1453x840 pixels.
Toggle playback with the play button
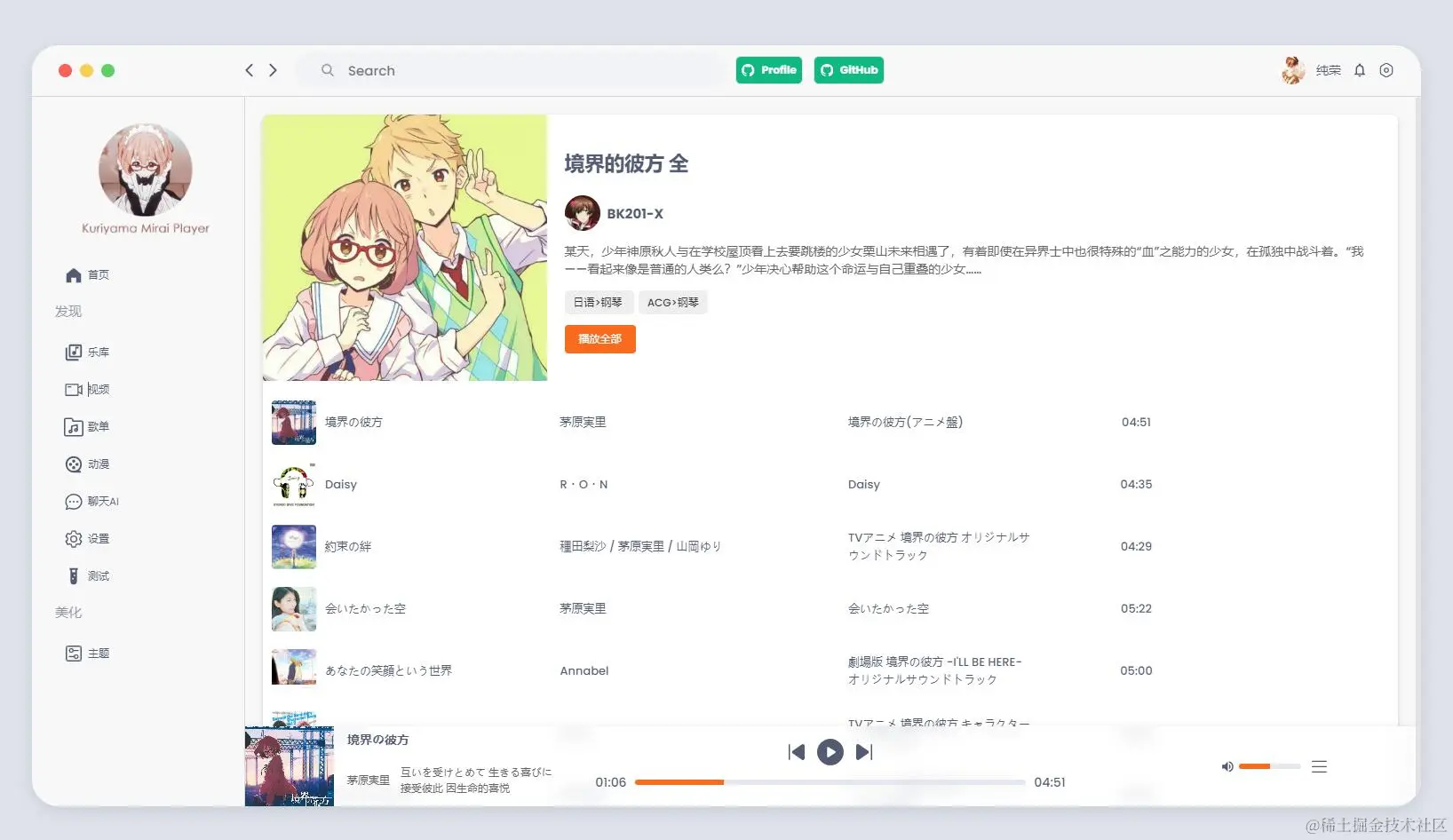point(830,752)
